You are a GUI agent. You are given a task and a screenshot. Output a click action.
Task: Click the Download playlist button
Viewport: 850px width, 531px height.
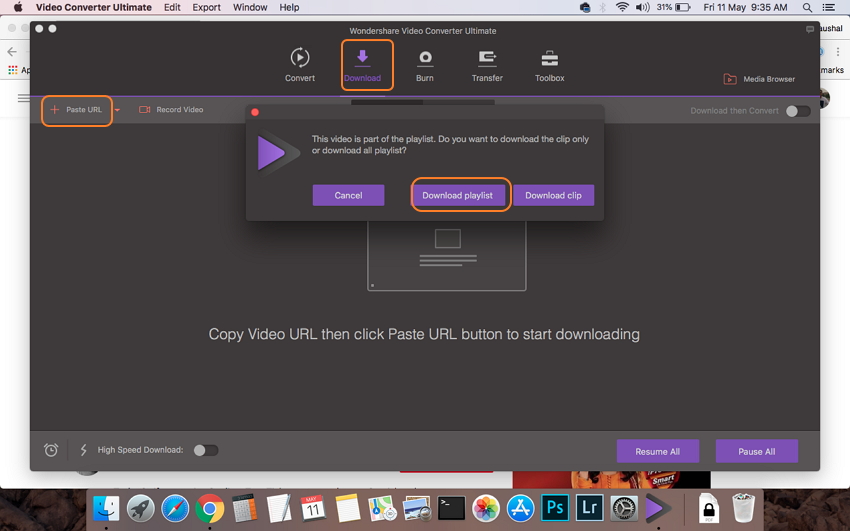[x=457, y=195]
